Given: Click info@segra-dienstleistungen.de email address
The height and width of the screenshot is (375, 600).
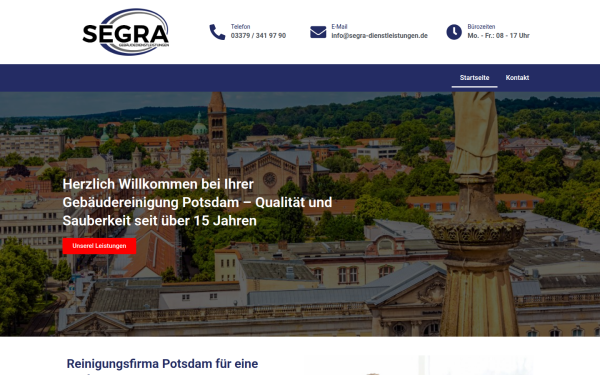Looking at the screenshot, I should point(379,36).
